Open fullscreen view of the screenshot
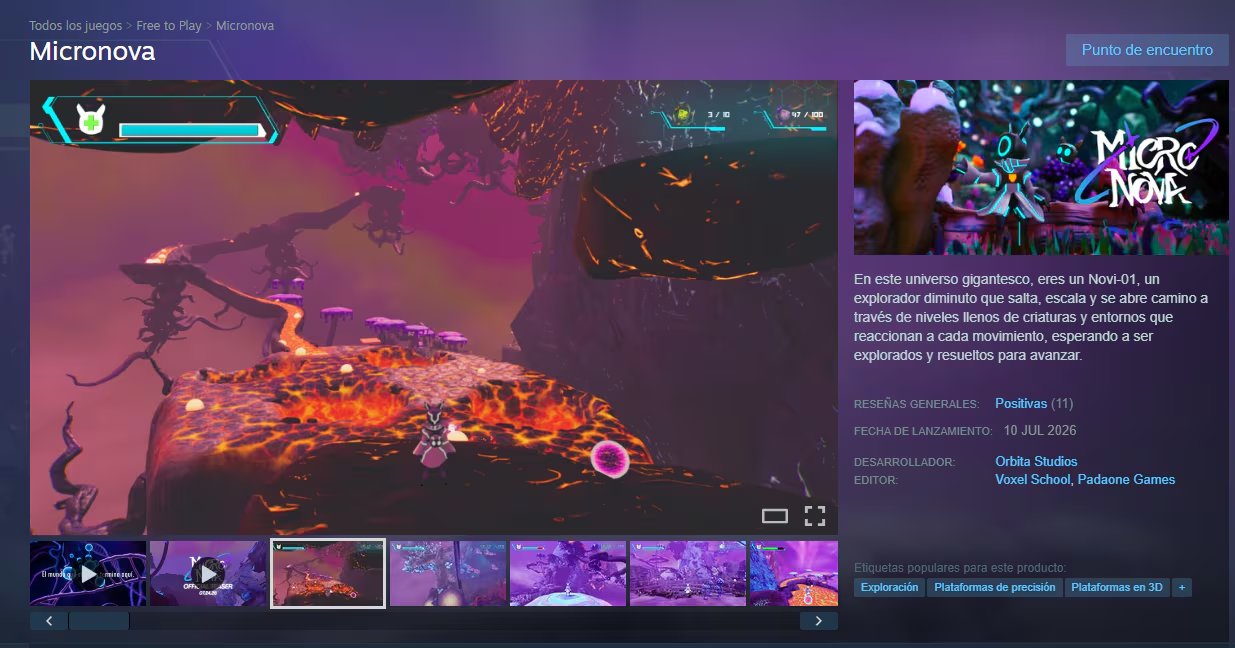This screenshot has width=1235, height=648. tap(815, 516)
